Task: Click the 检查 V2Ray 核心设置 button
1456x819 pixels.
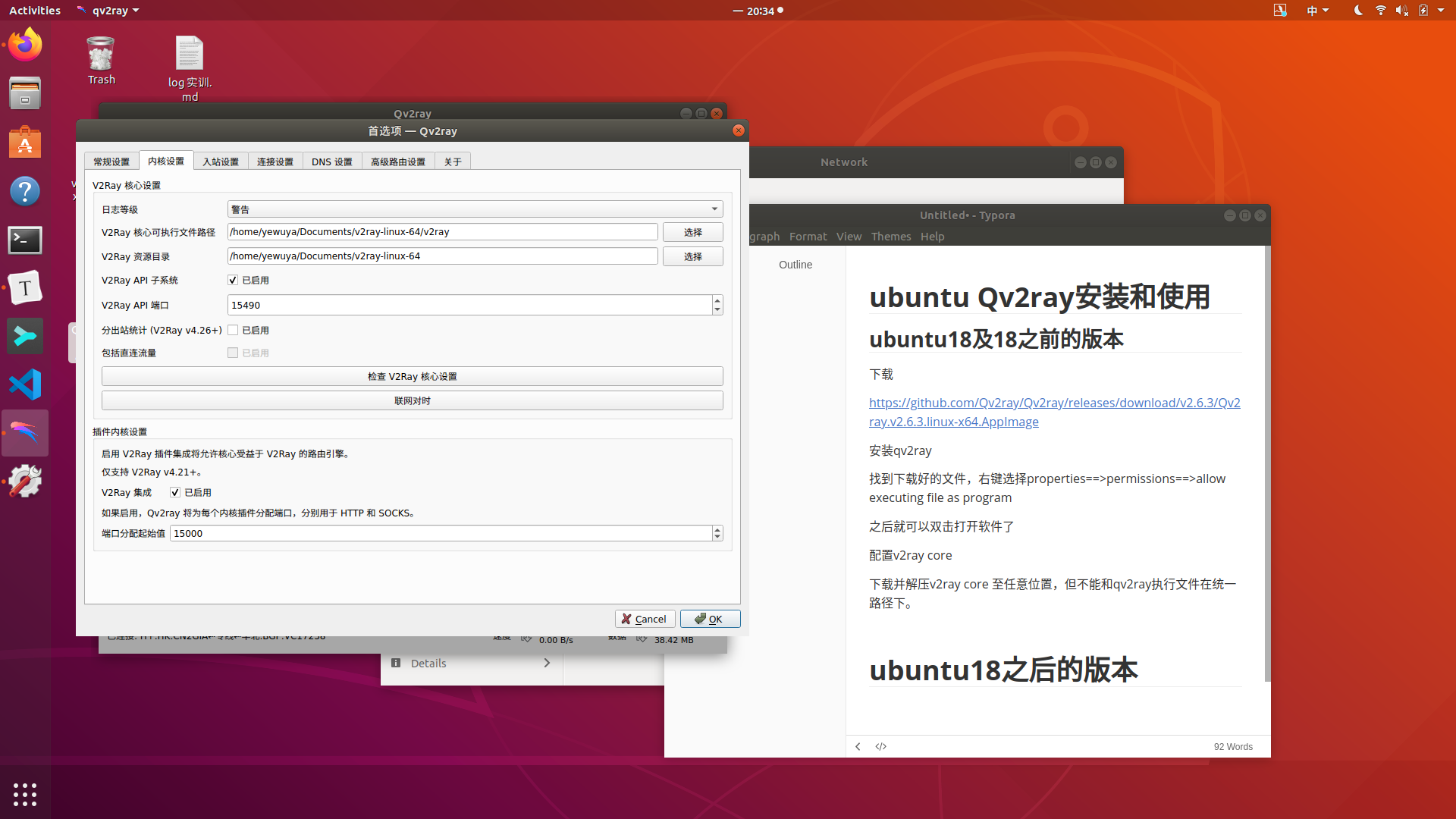Action: (x=412, y=377)
